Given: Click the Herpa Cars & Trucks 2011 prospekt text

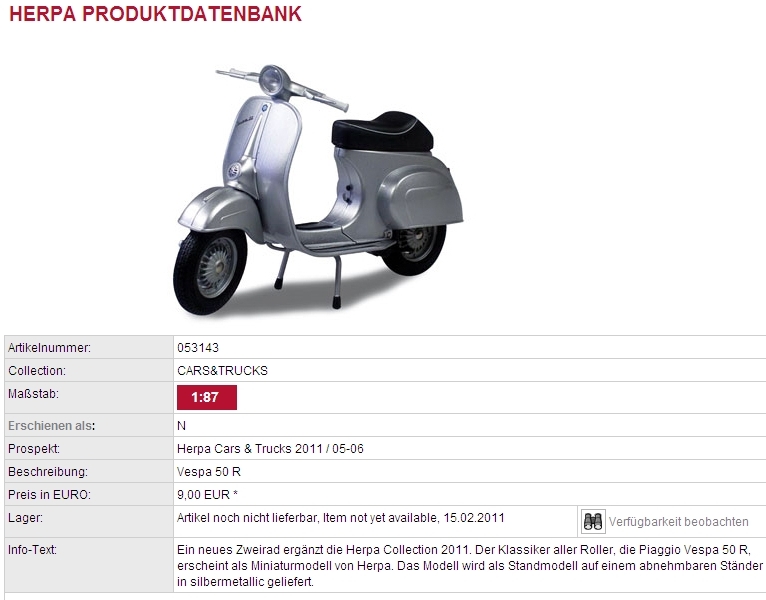Looking at the screenshot, I should [270, 449].
